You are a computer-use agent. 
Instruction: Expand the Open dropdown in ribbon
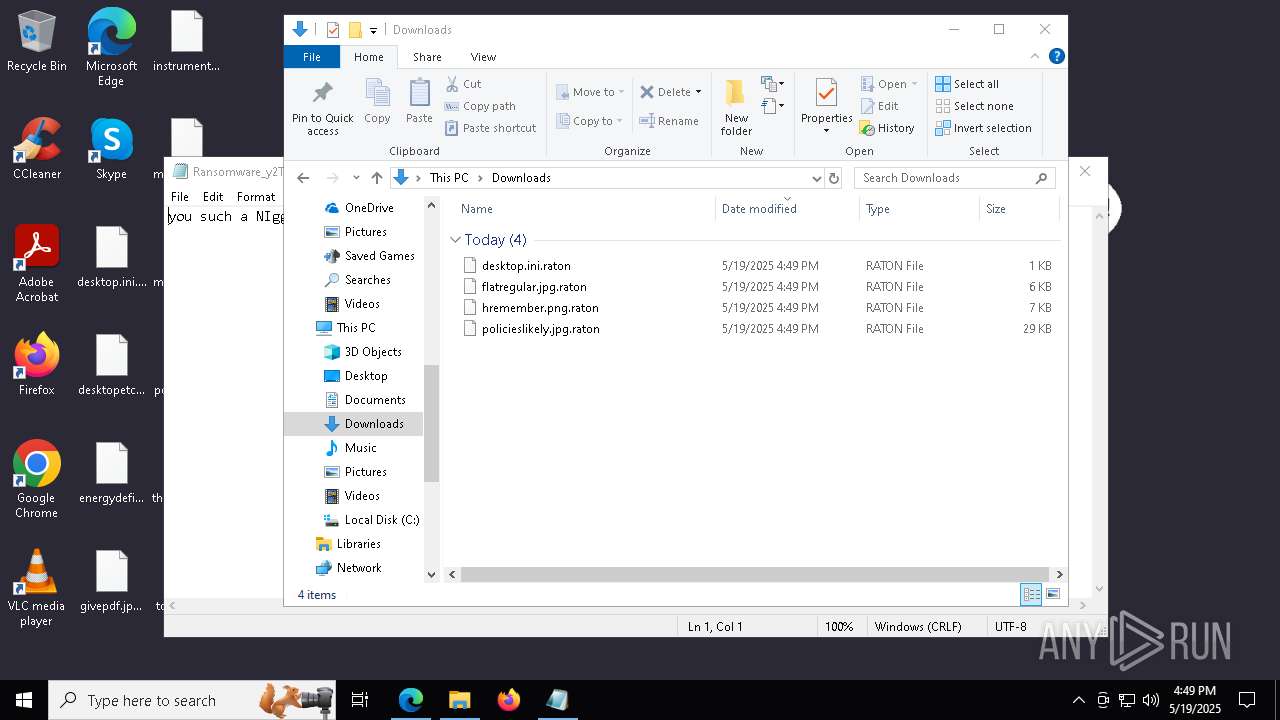point(889,84)
